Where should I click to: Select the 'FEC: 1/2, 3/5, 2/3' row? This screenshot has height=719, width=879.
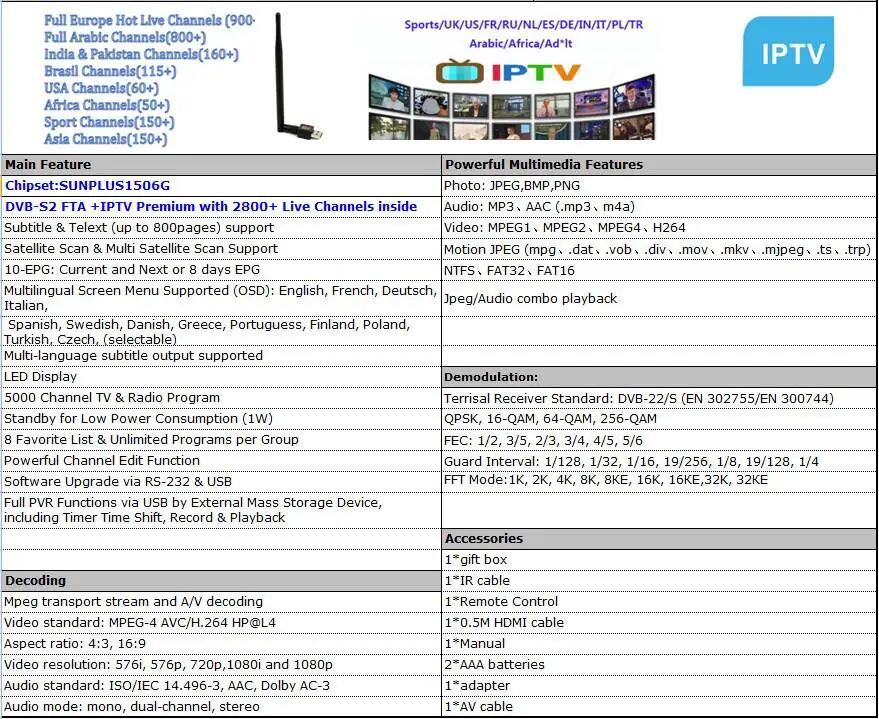coord(659,440)
